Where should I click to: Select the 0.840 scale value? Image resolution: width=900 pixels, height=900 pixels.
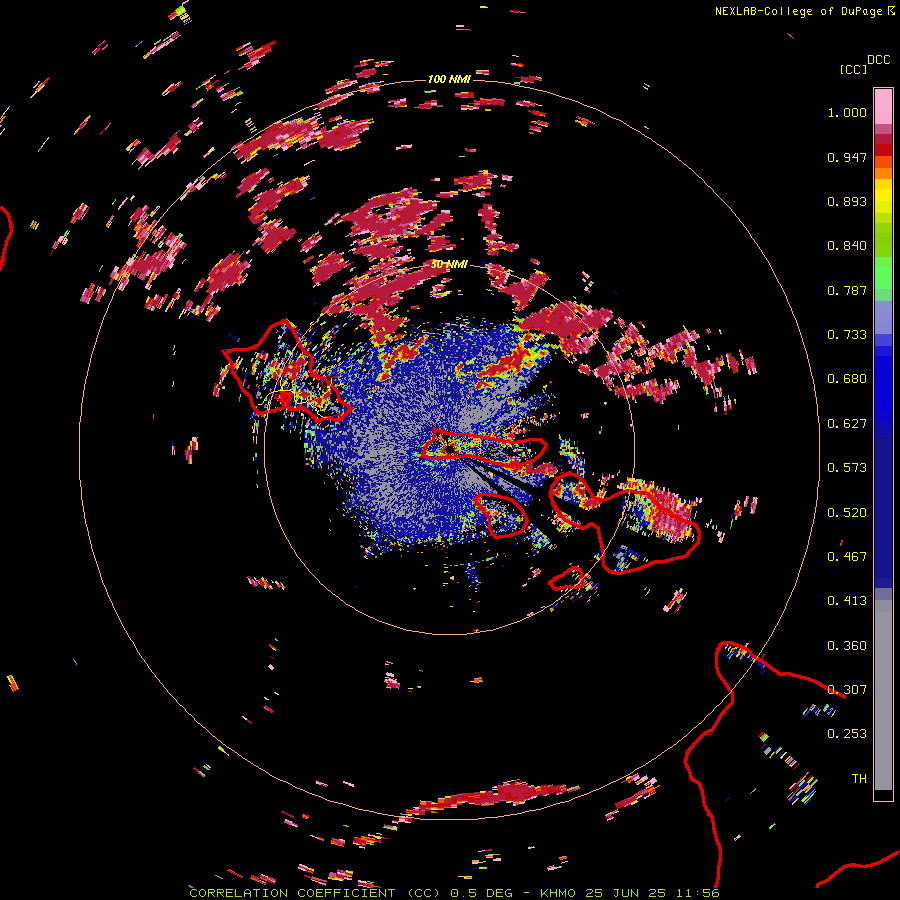coord(847,246)
